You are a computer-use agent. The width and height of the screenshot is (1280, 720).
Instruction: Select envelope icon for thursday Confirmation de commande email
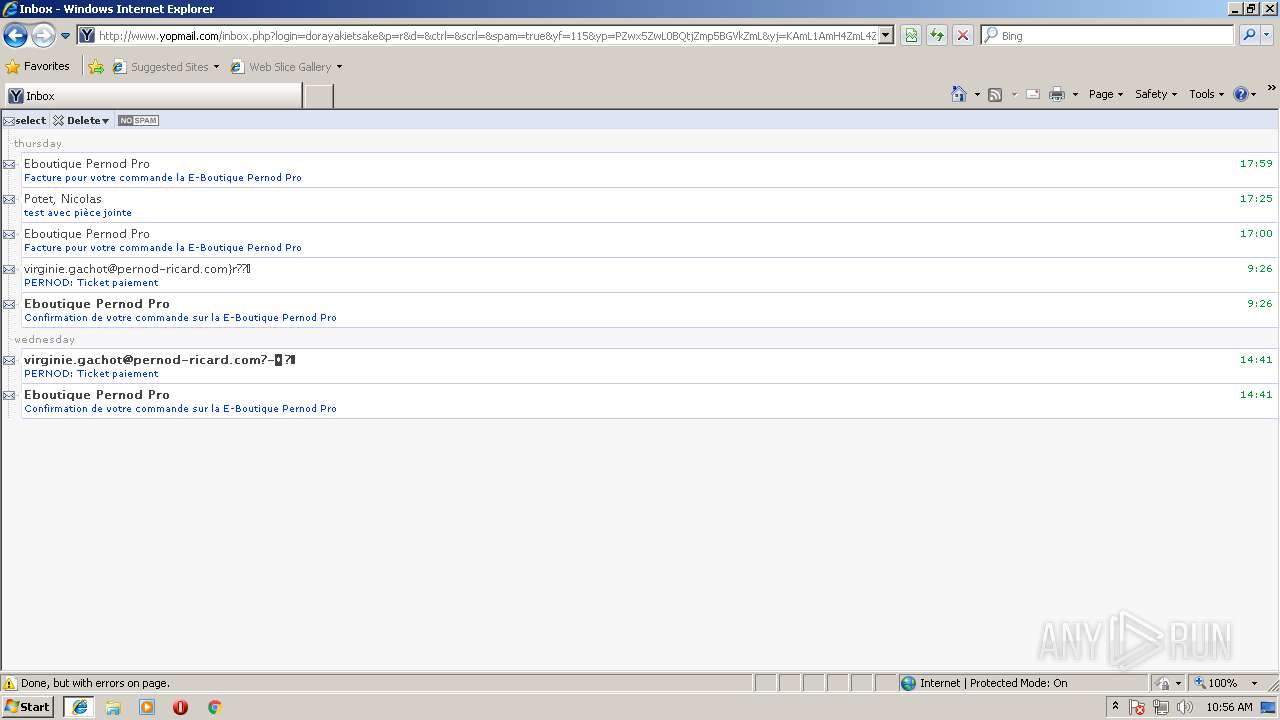(x=9, y=304)
